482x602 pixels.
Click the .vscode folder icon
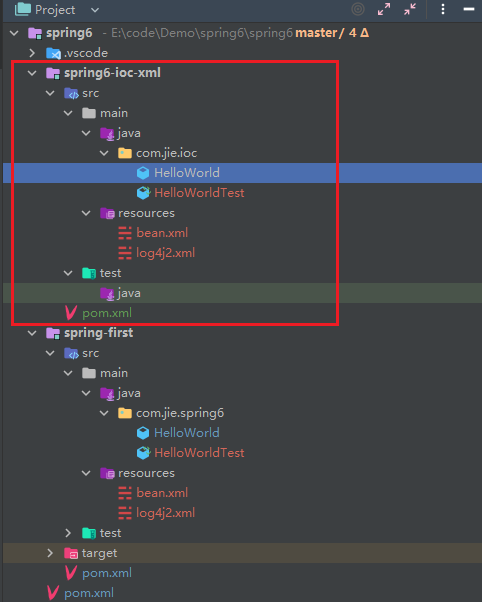pyautogui.click(x=53, y=53)
